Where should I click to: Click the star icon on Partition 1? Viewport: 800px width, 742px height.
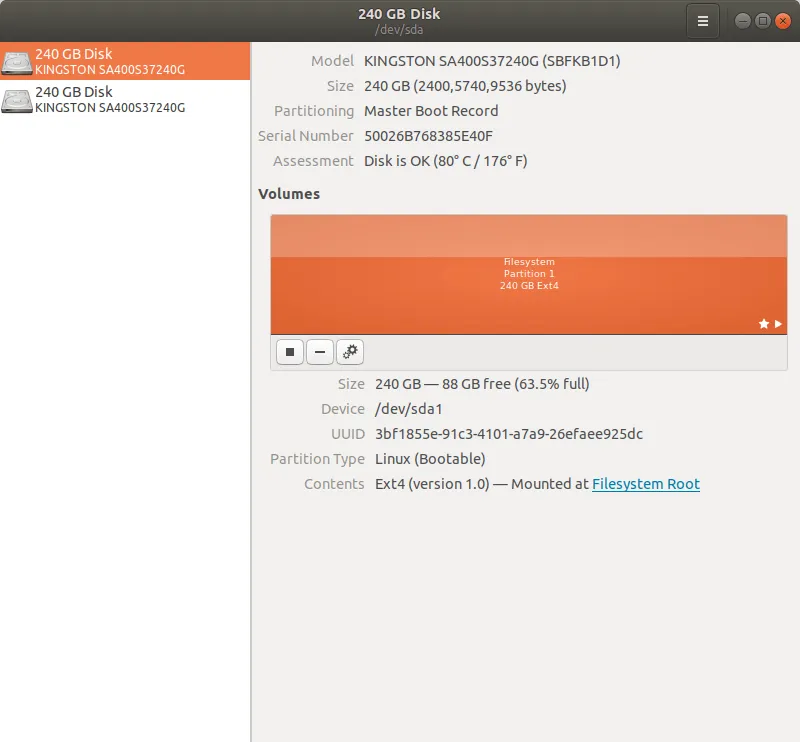764,324
